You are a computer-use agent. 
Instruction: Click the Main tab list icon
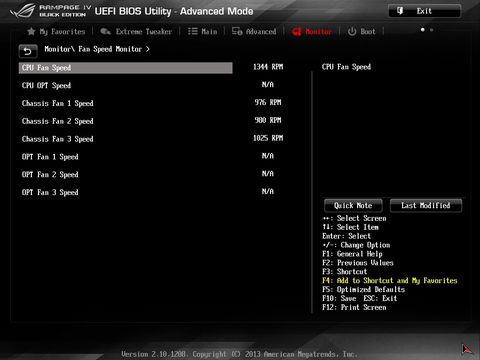tap(193, 31)
